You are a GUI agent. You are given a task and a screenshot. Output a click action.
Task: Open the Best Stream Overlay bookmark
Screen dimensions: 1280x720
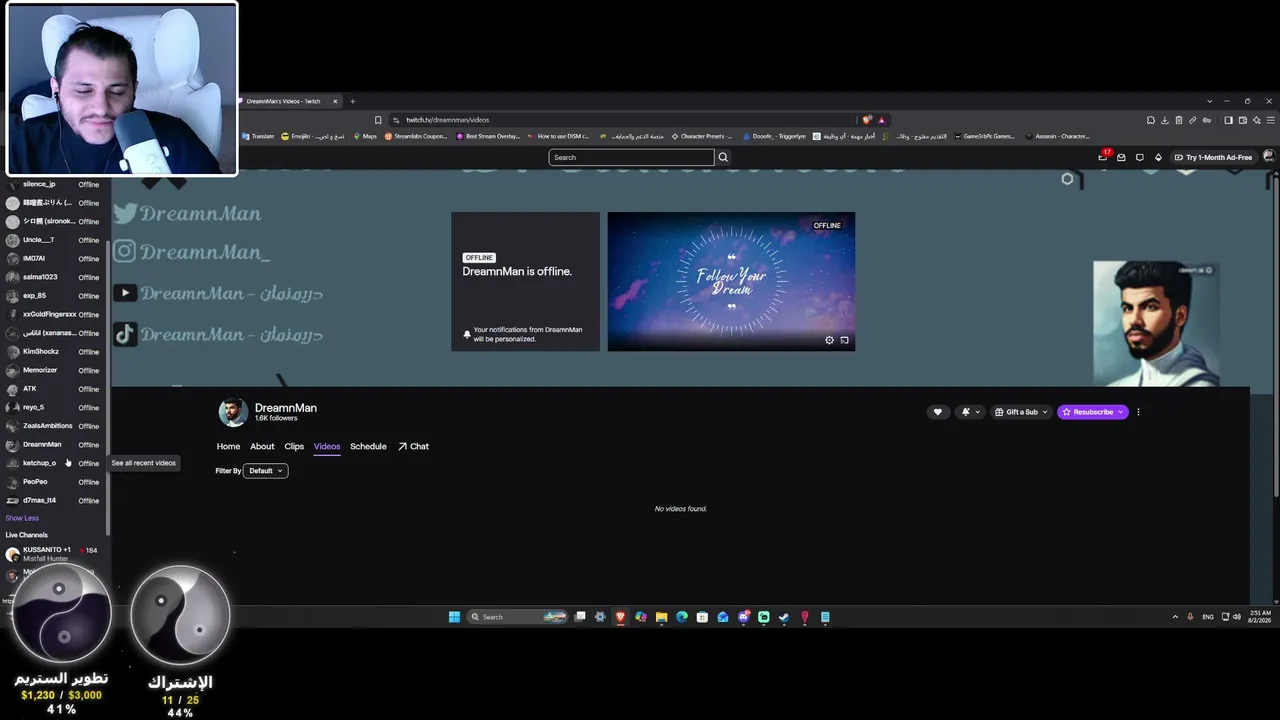pos(488,136)
